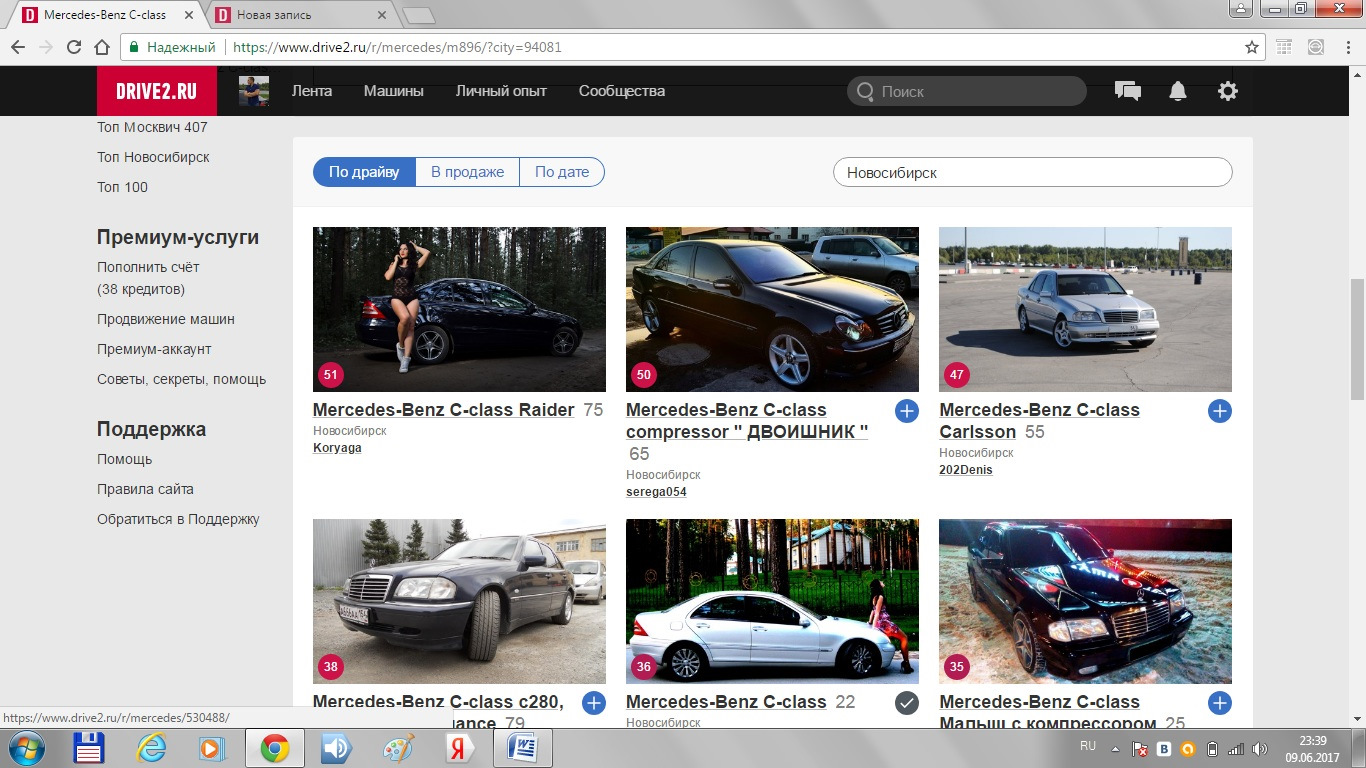Viewport: 1366px width, 768px height.
Task: Unfollow the checked Mercedes-Benz C-class 22 car
Action: coord(907,703)
